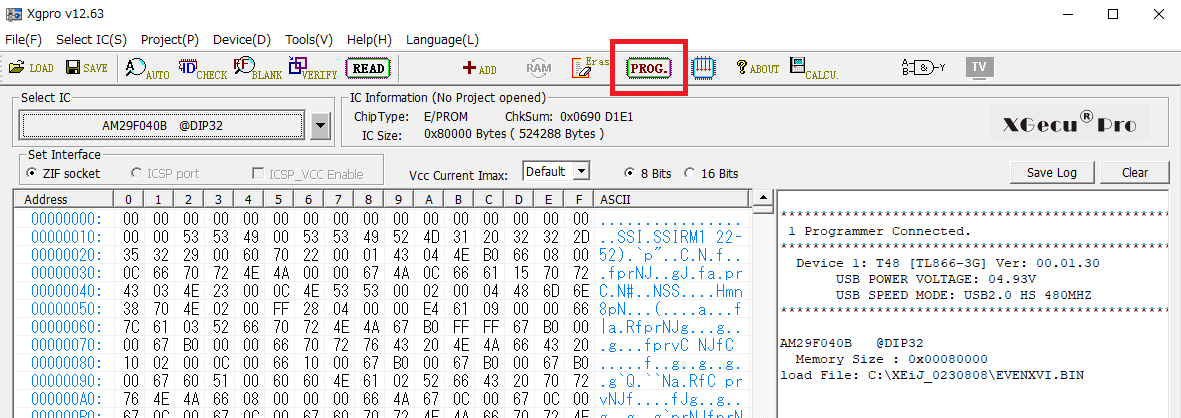The width and height of the screenshot is (1181, 418).
Task: Click address row 00000070:
Action: pos(66,345)
